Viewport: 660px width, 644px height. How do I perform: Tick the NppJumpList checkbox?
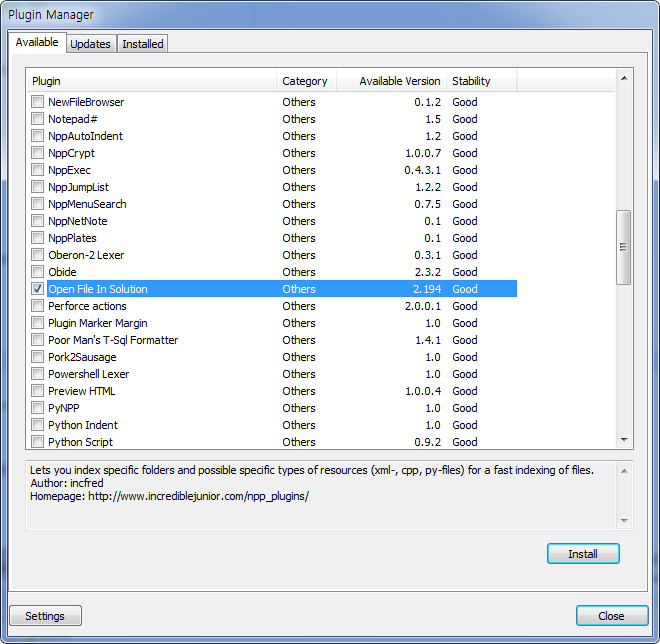[37, 186]
